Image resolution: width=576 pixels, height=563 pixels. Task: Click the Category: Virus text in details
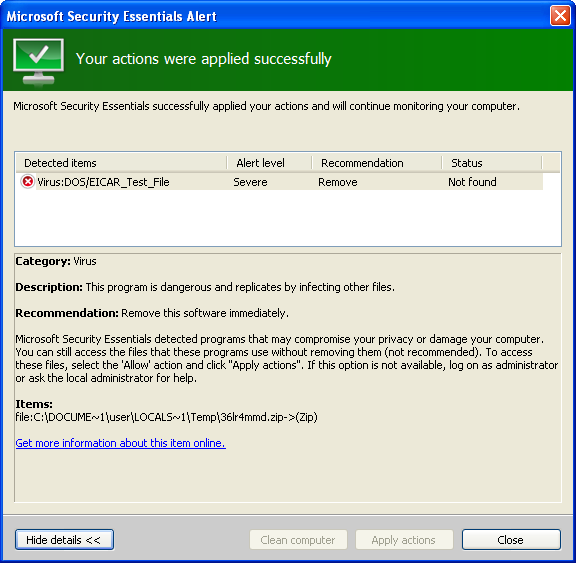click(x=56, y=261)
